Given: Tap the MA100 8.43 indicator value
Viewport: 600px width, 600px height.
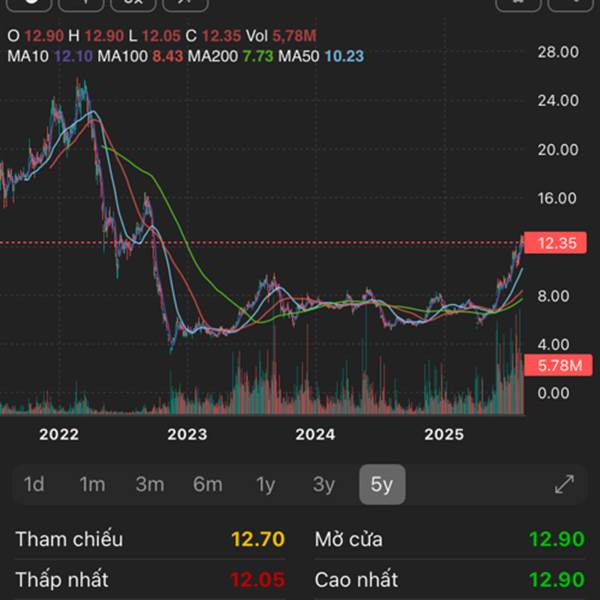Looking at the screenshot, I should pos(140,56).
